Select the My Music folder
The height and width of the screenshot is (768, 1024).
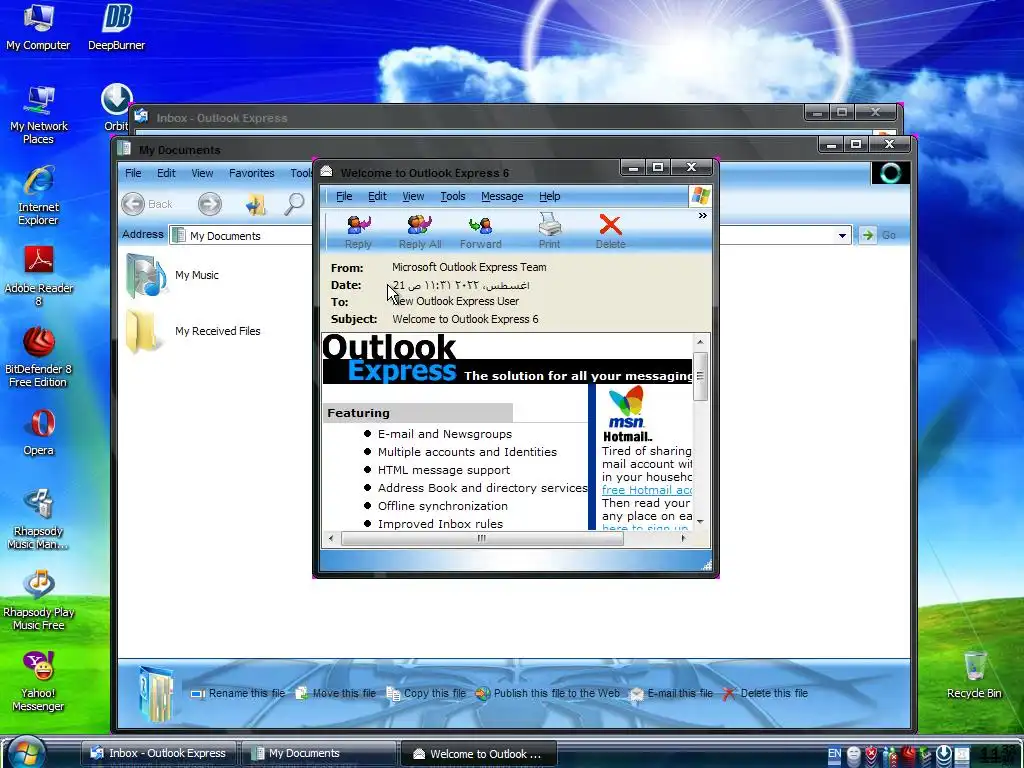[x=173, y=276]
